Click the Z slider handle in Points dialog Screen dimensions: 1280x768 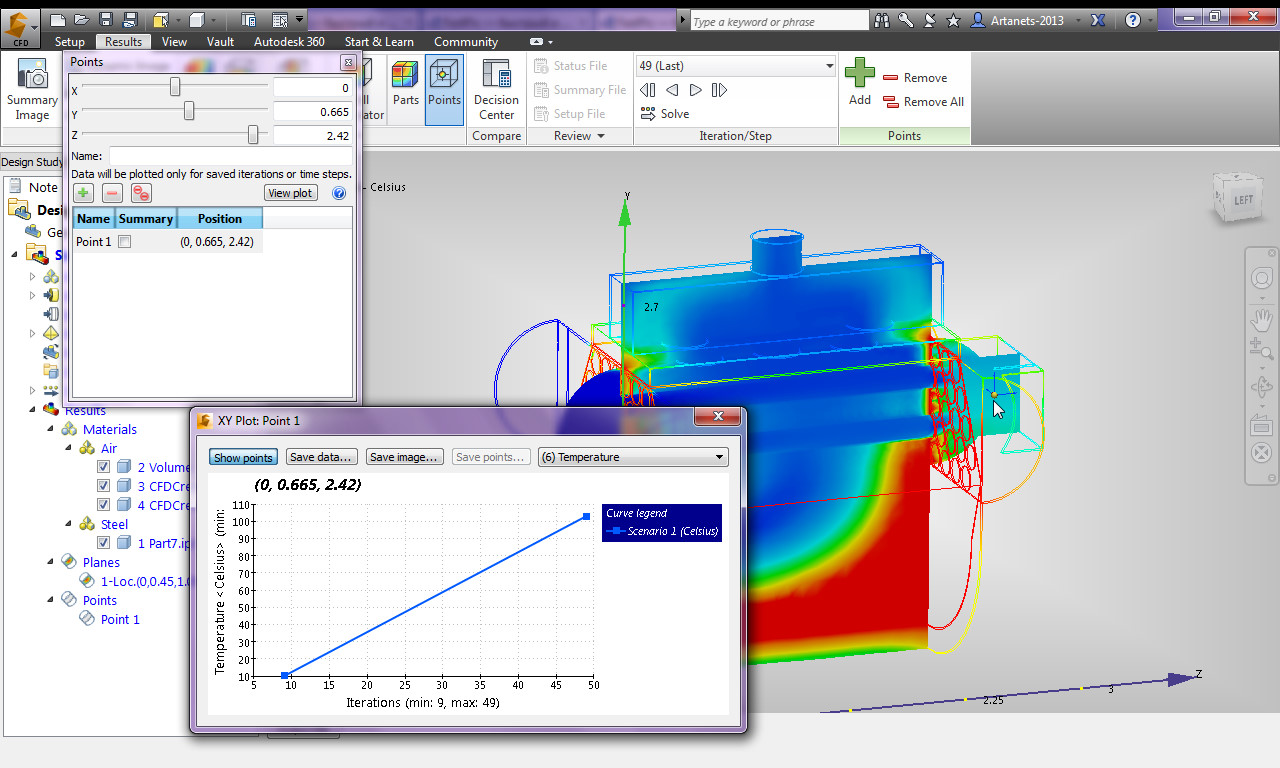pos(253,134)
